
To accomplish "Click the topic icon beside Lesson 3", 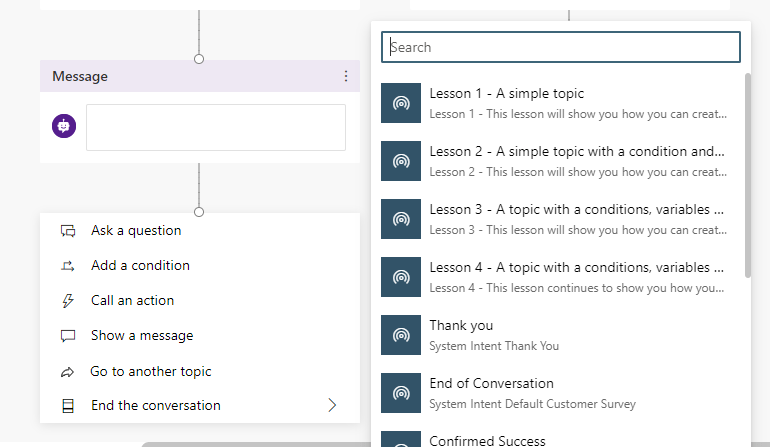I will point(401,219).
